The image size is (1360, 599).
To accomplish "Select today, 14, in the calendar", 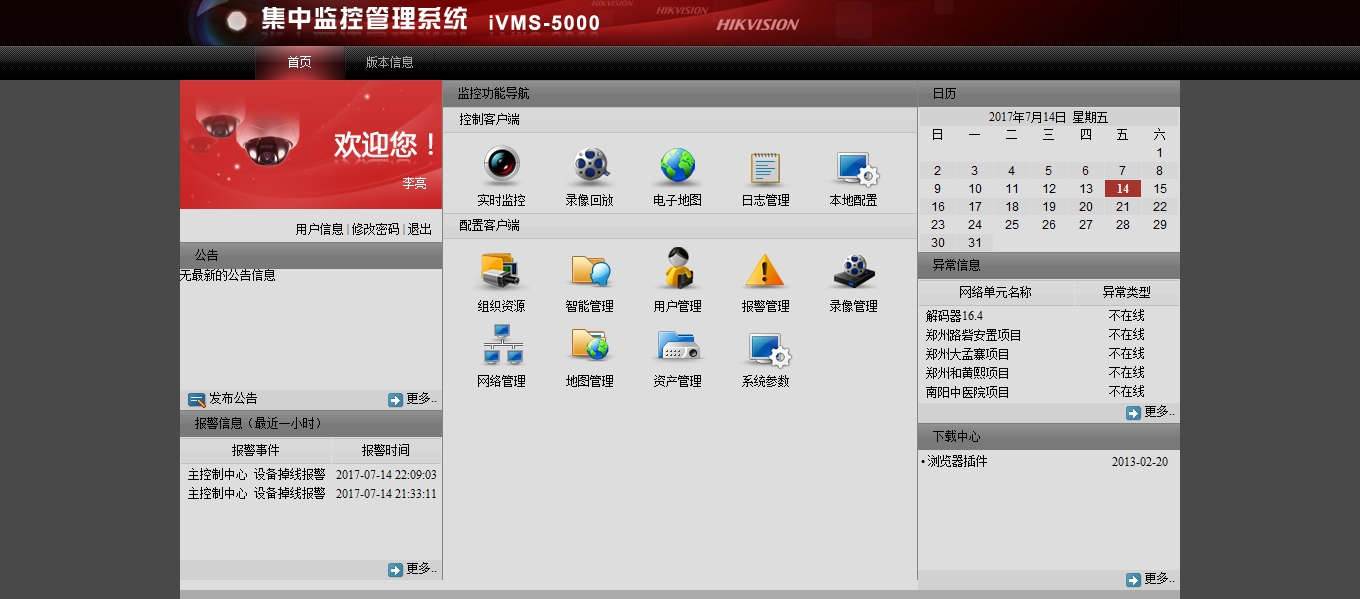I will point(1123,189).
